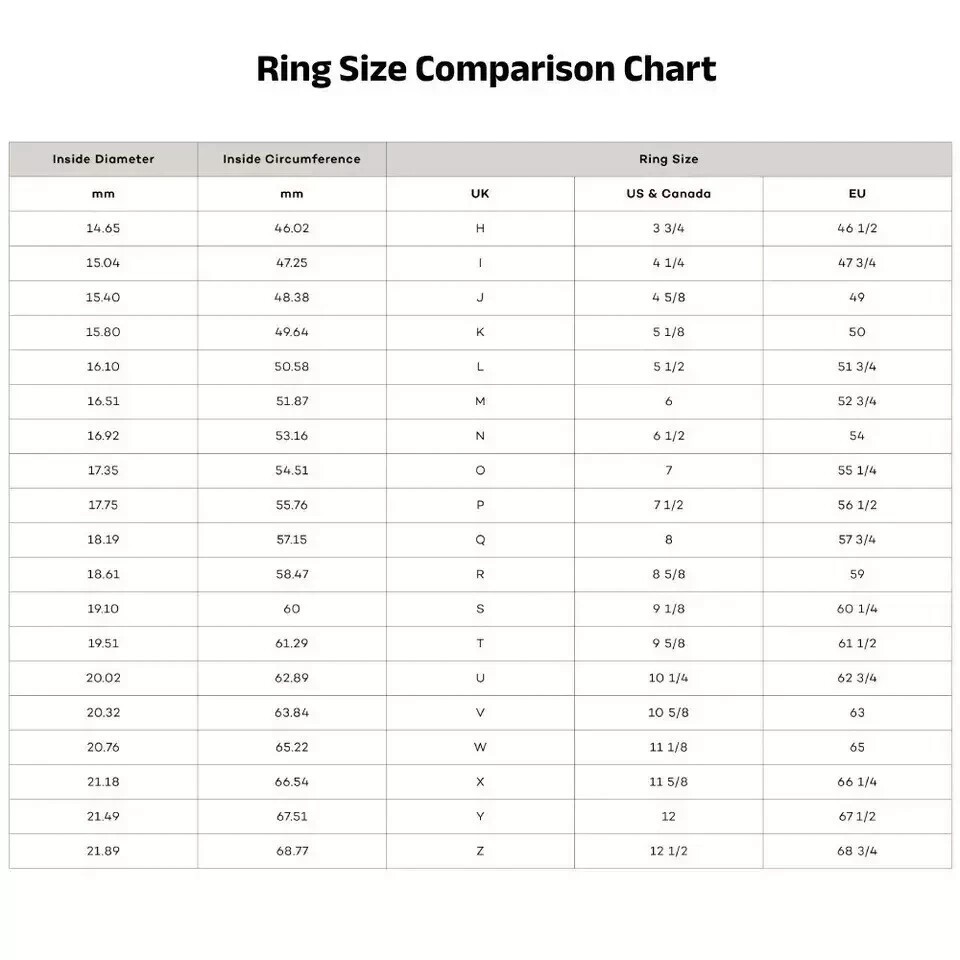Image resolution: width=960 pixels, height=960 pixels.
Task: Click the circumference value 60 cell
Action: 292,609
